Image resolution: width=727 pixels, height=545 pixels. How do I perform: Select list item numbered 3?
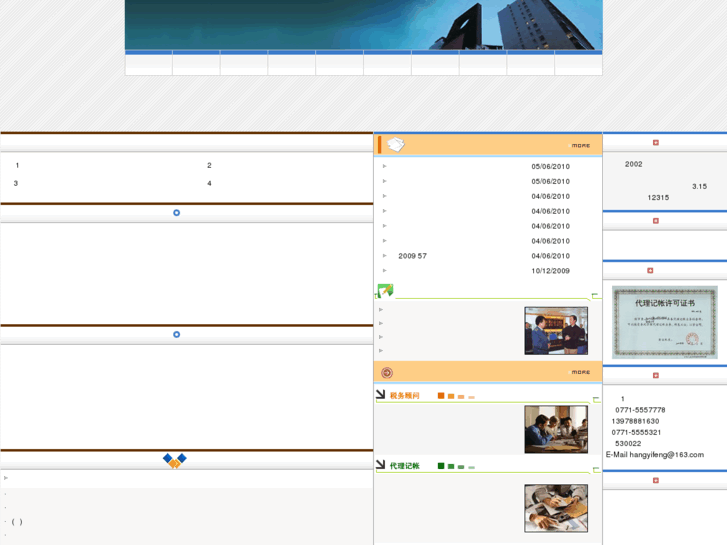pos(16,183)
